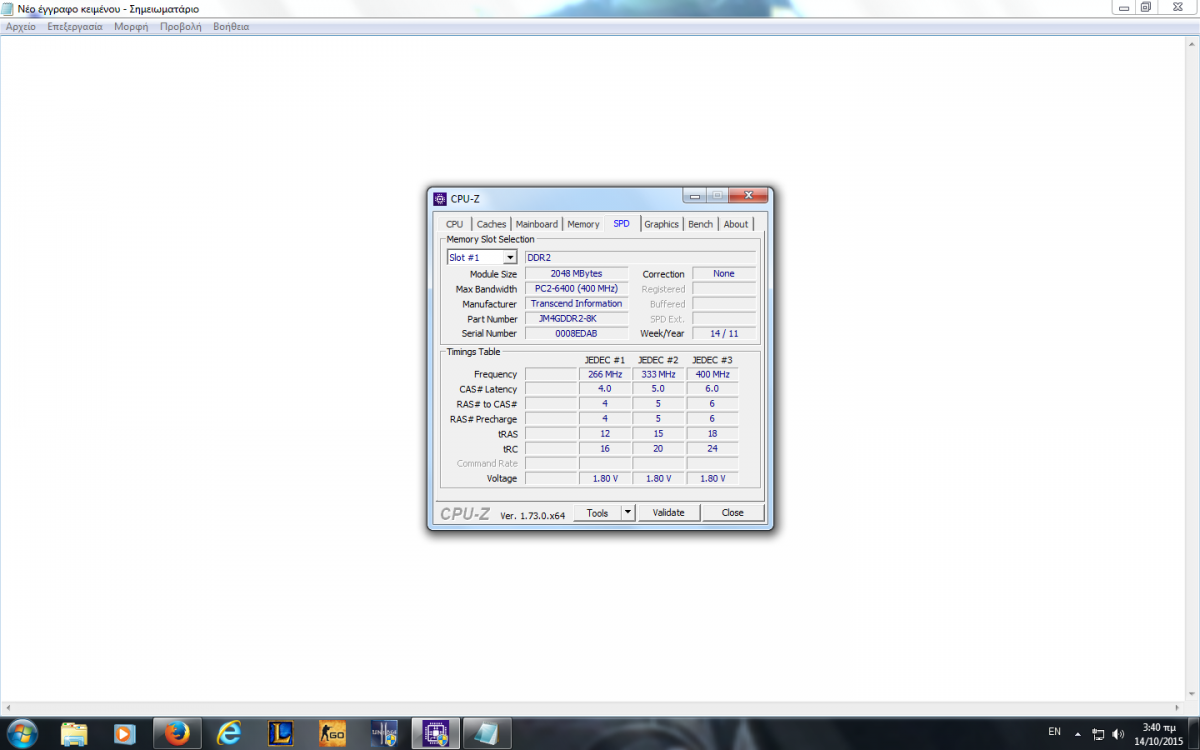
Task: Minimize the CPU-Z window
Action: point(694,196)
